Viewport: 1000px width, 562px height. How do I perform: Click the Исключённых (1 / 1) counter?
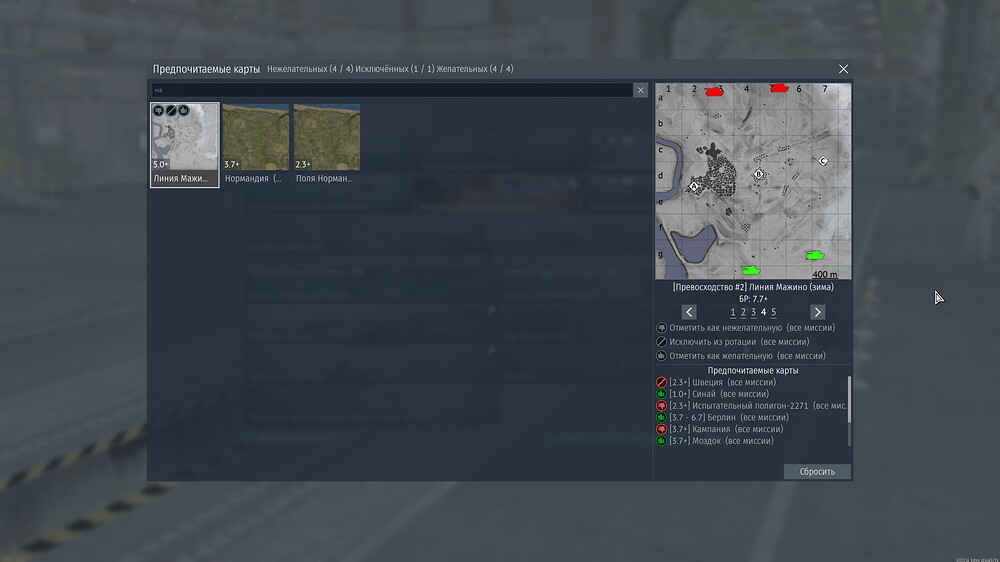point(393,69)
